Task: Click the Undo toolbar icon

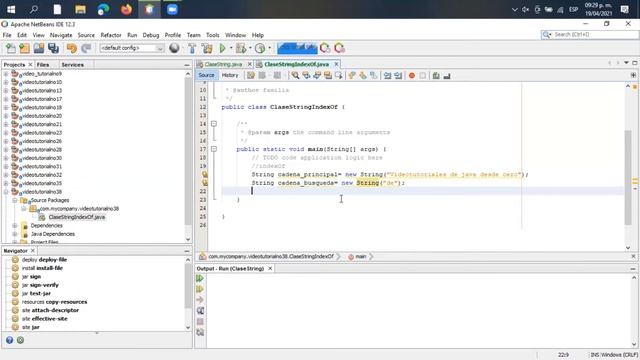Action: pyautogui.click(x=71, y=48)
